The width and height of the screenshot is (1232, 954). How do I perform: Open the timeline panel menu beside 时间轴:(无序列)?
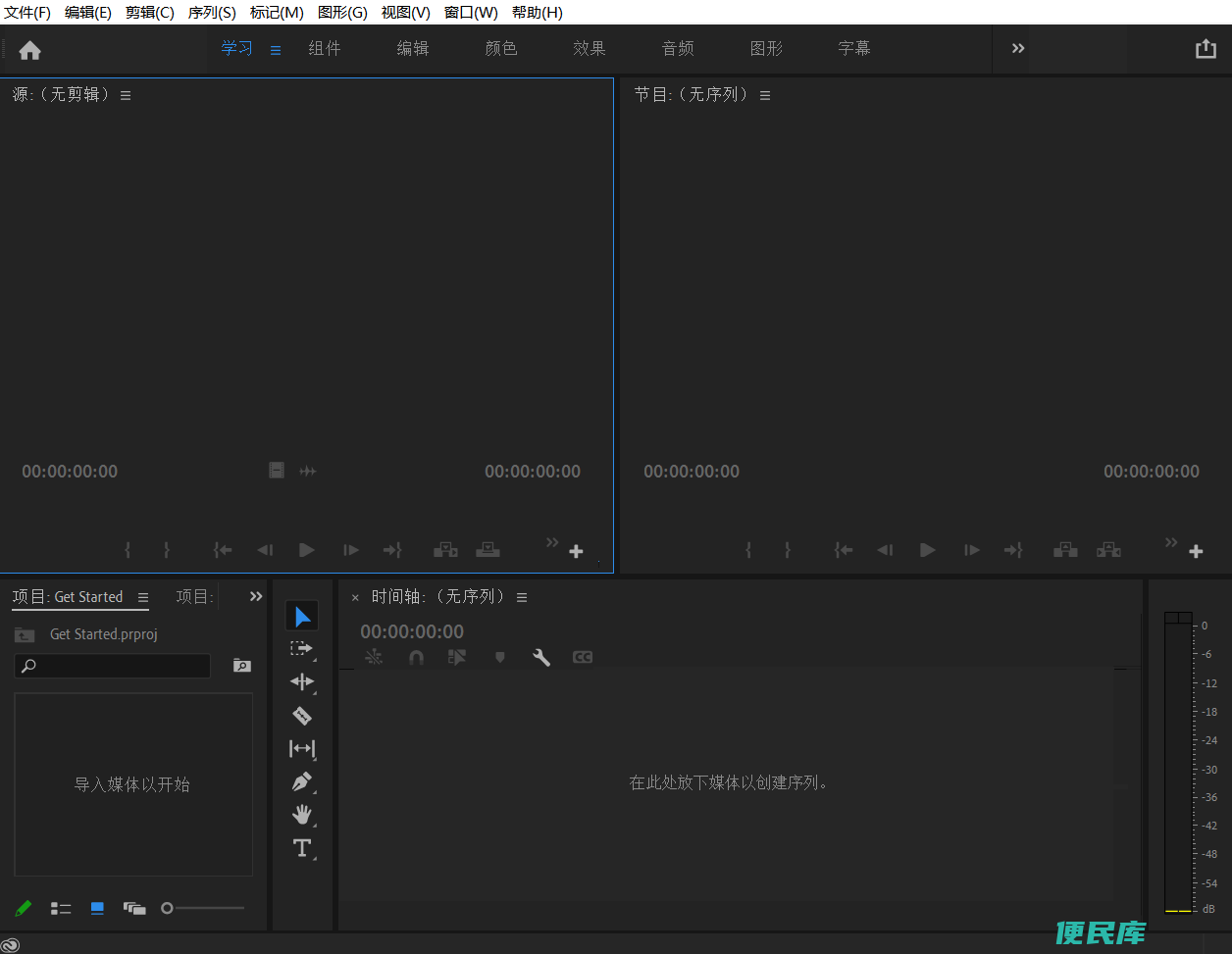(522, 597)
